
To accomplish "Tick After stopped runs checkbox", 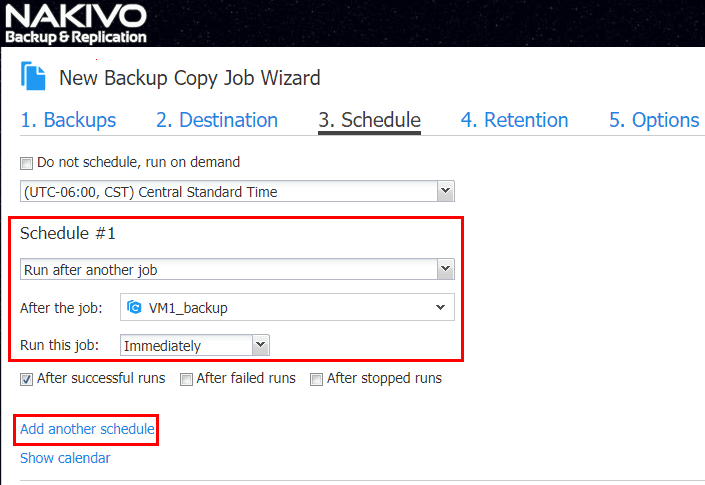I will [x=317, y=379].
